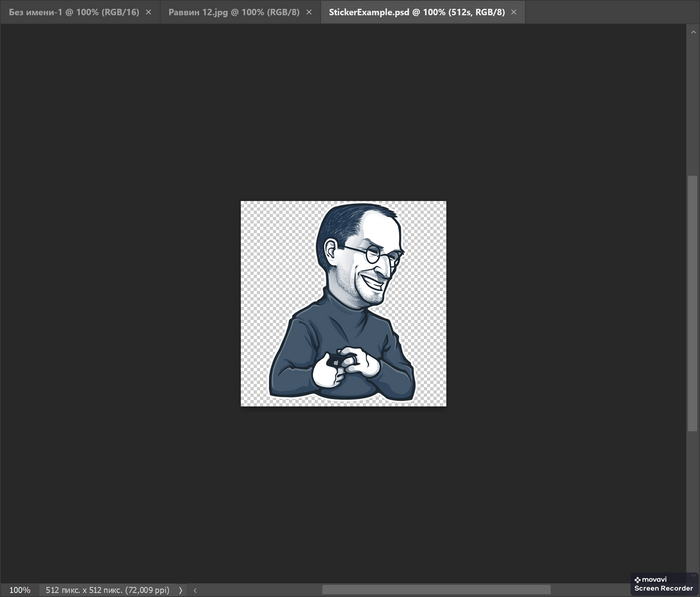Click the vertical scrollbar thumb

tap(692, 303)
